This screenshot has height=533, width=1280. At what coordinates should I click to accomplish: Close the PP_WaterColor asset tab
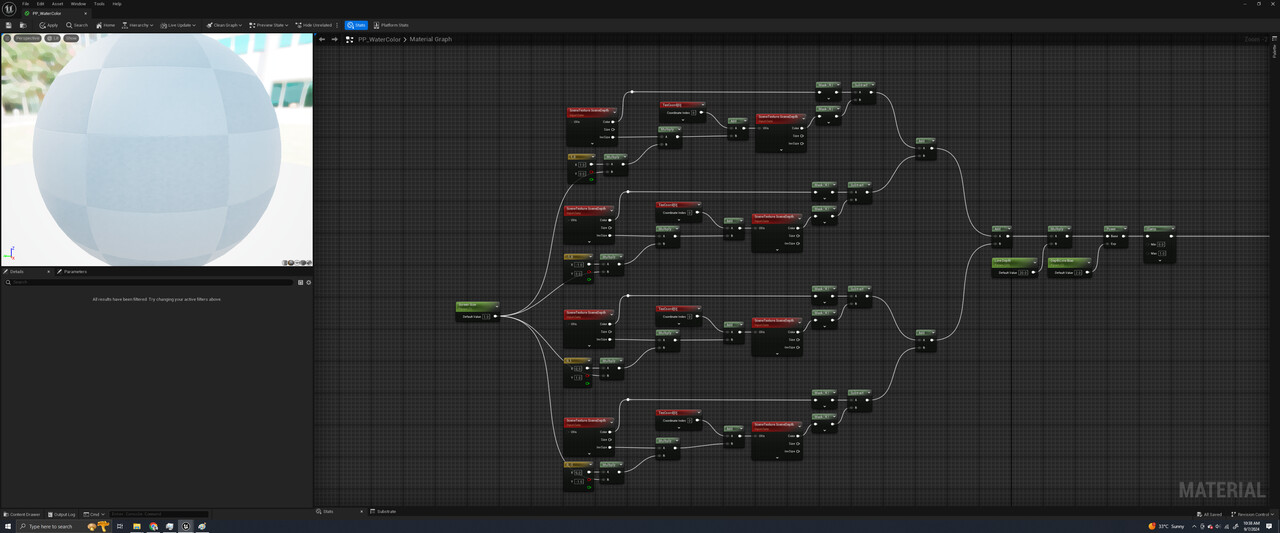click(85, 13)
